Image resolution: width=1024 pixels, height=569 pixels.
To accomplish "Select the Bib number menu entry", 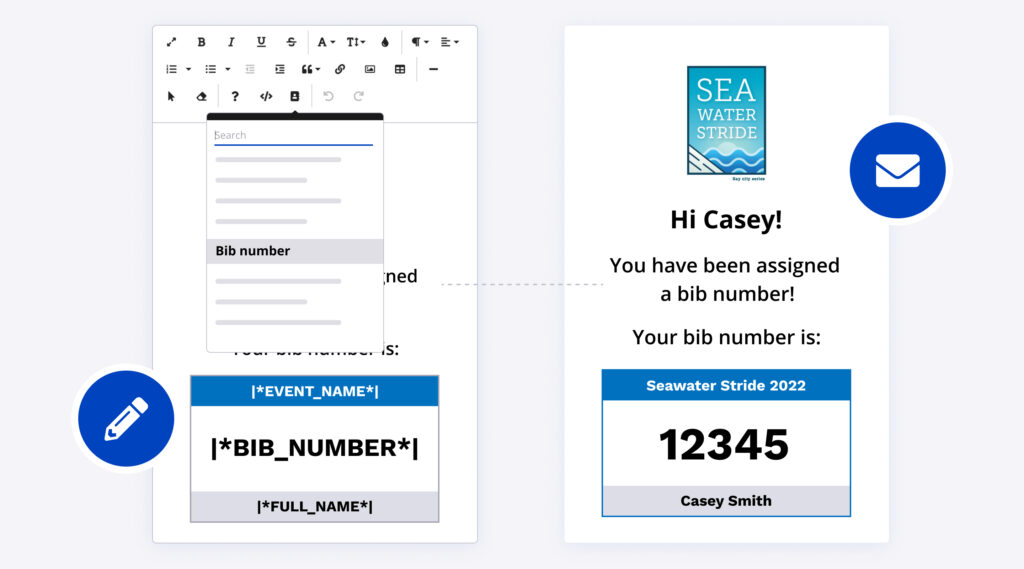I will click(x=295, y=251).
